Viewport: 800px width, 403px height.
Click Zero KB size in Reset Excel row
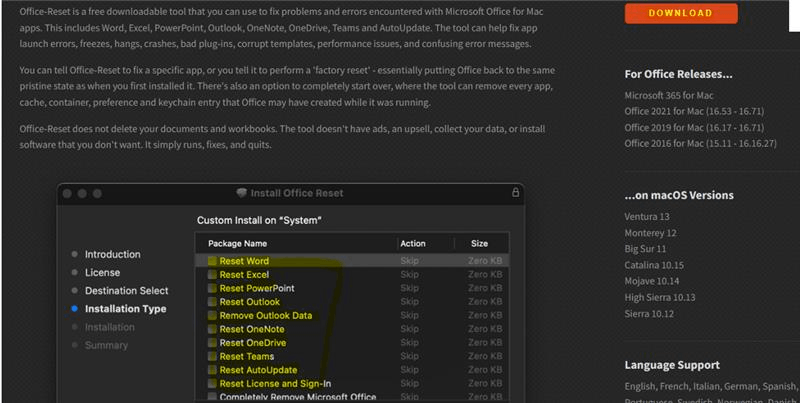tap(485, 275)
